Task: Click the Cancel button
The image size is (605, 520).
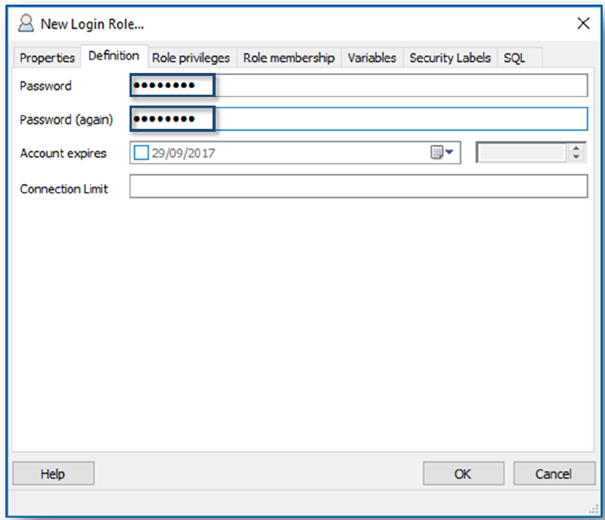Action: (x=553, y=473)
